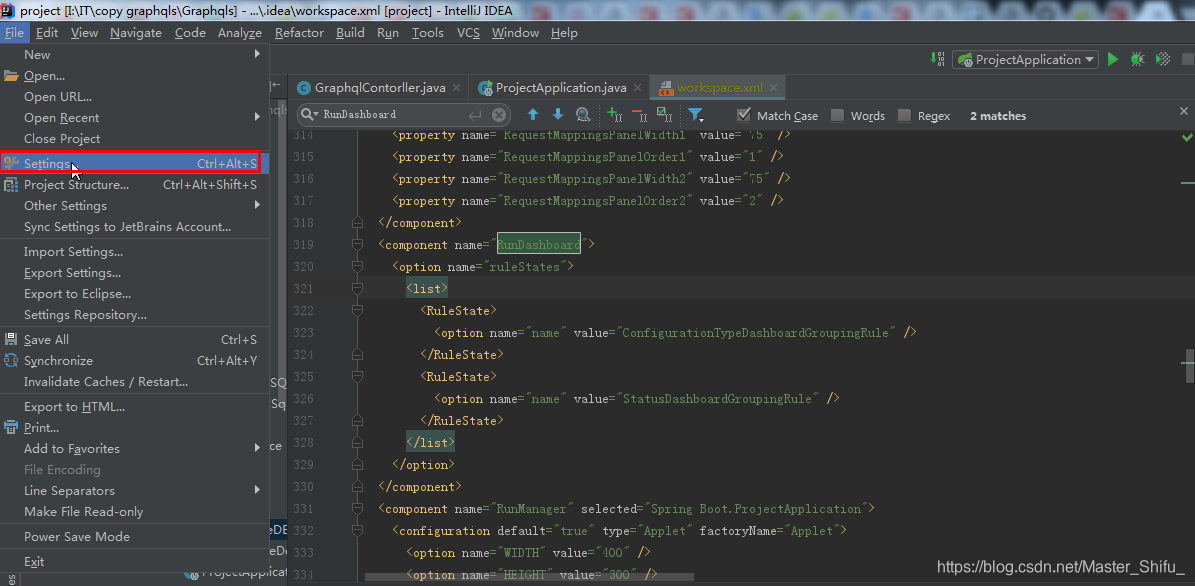Open the Navigate menu
The image size is (1195, 586).
pos(136,33)
